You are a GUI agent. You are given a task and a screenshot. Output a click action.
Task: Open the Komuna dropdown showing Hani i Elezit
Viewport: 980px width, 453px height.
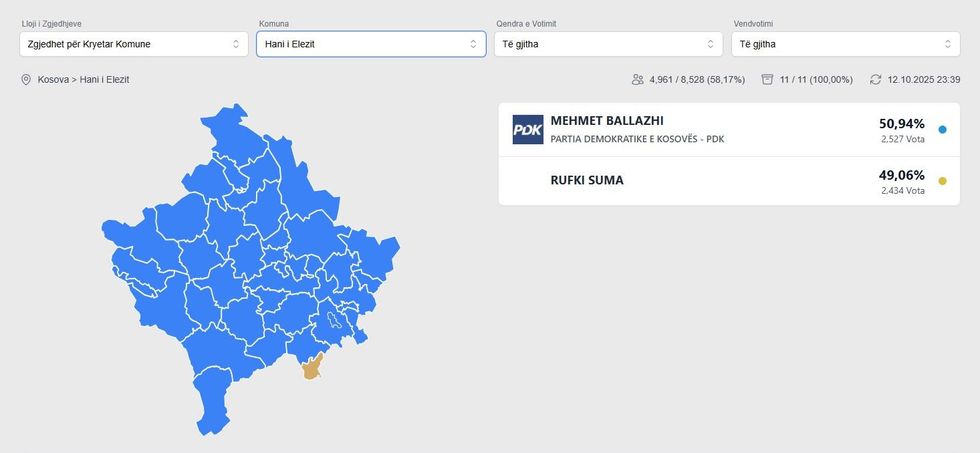click(x=371, y=44)
